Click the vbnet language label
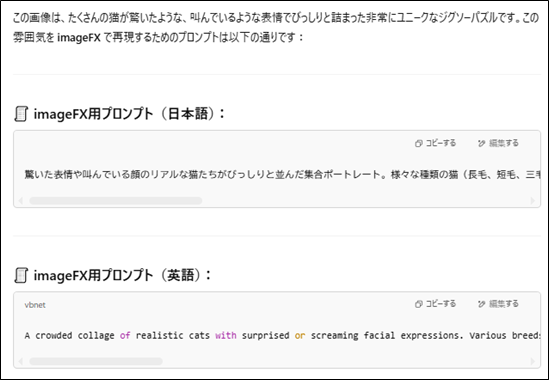Viewport: 549px width, 380px height. click(x=35, y=305)
